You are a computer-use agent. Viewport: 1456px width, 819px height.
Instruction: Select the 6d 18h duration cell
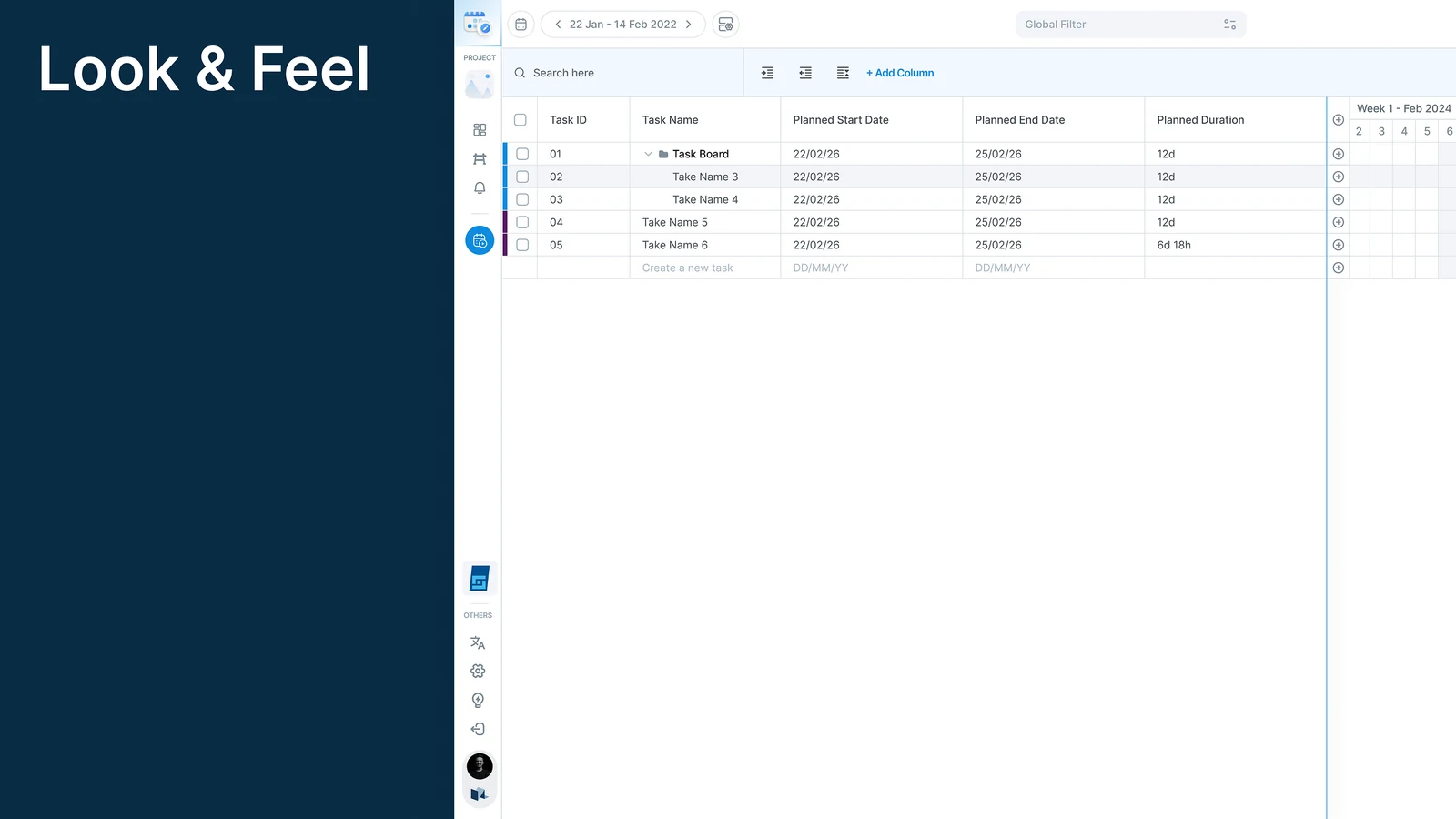tap(1235, 245)
